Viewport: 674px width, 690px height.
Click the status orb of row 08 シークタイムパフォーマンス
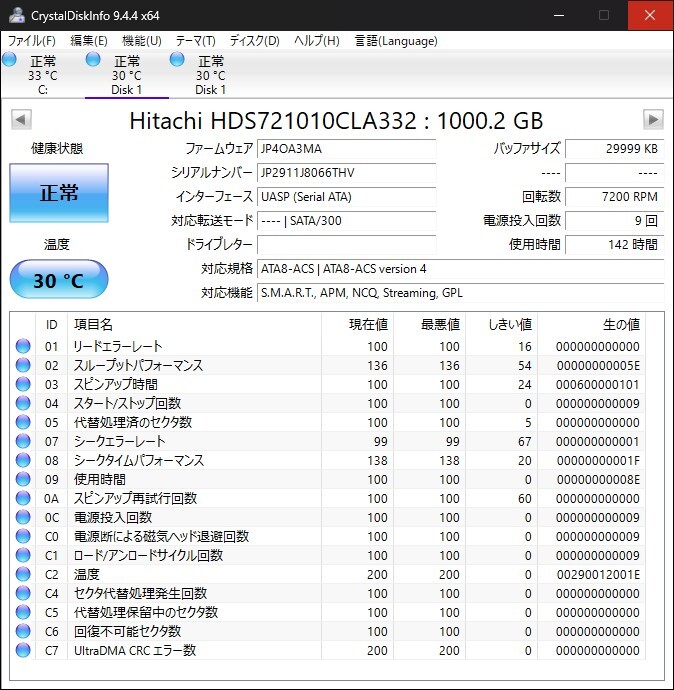[x=23, y=460]
